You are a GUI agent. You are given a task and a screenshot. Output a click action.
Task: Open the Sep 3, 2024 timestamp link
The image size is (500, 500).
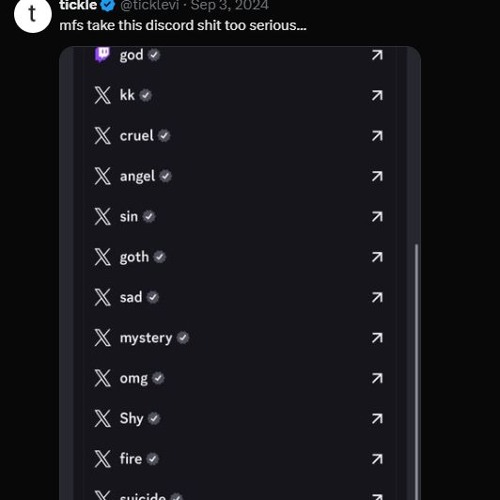[x=230, y=5]
